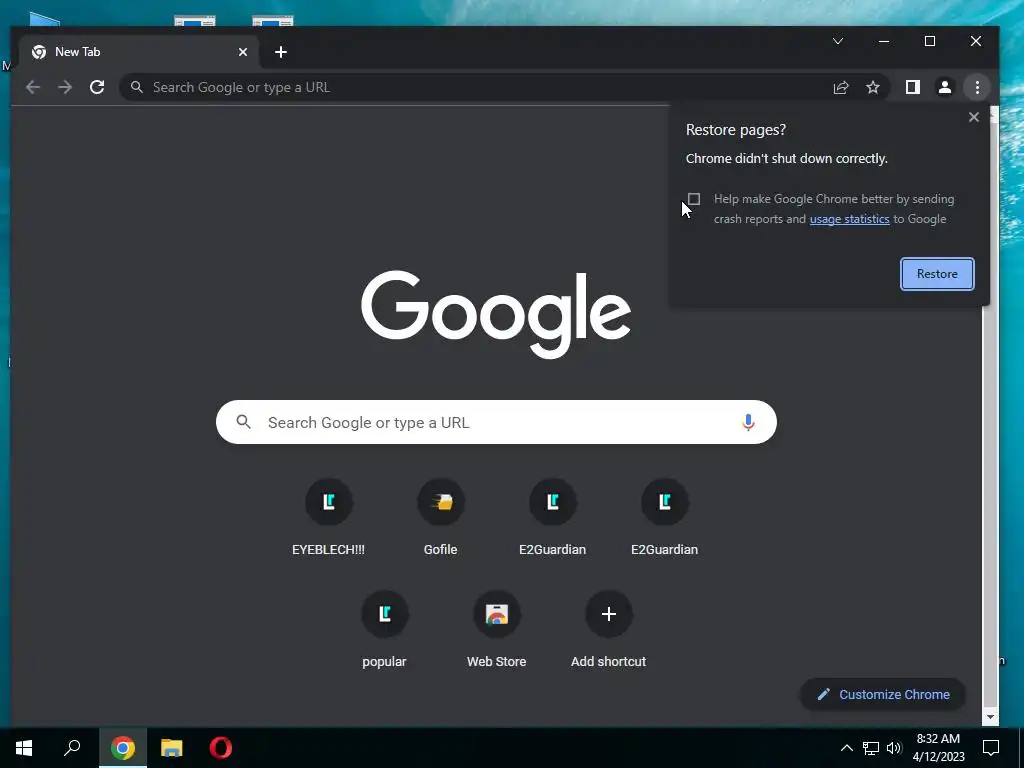Click the browser forward arrow
This screenshot has height=768, width=1024.
click(x=65, y=87)
